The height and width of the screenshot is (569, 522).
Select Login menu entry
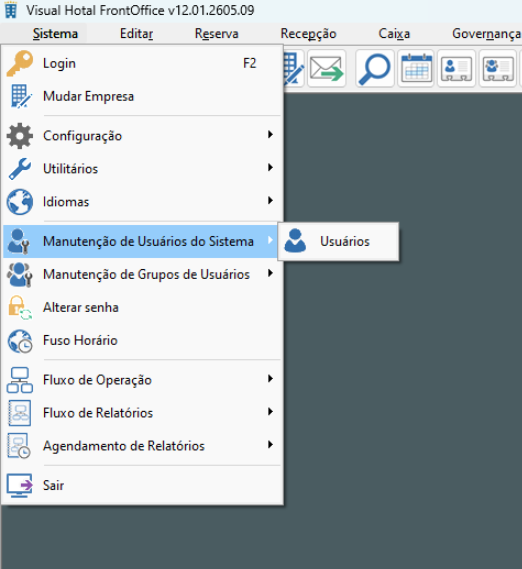point(143,64)
